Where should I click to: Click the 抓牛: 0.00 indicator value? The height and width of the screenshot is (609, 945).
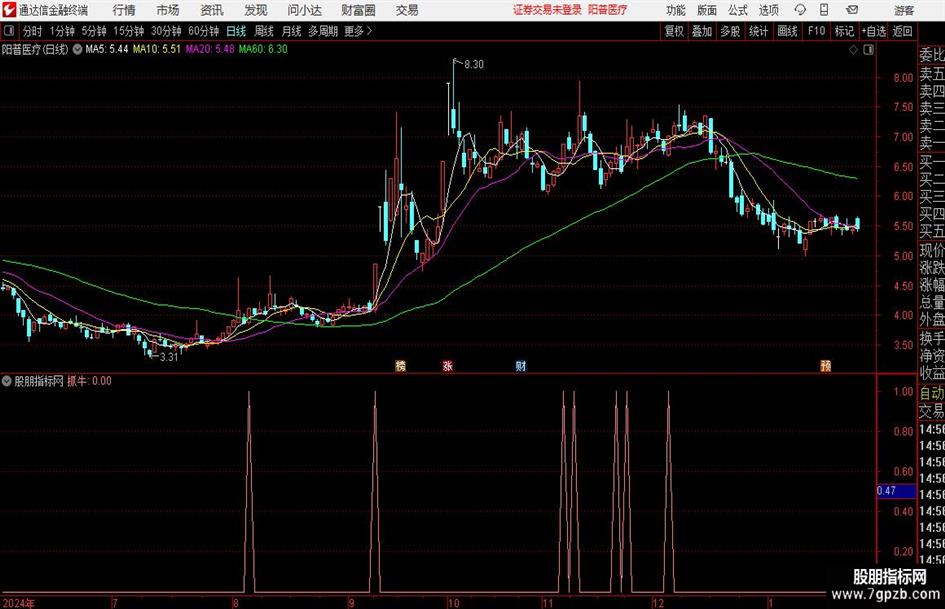point(89,381)
